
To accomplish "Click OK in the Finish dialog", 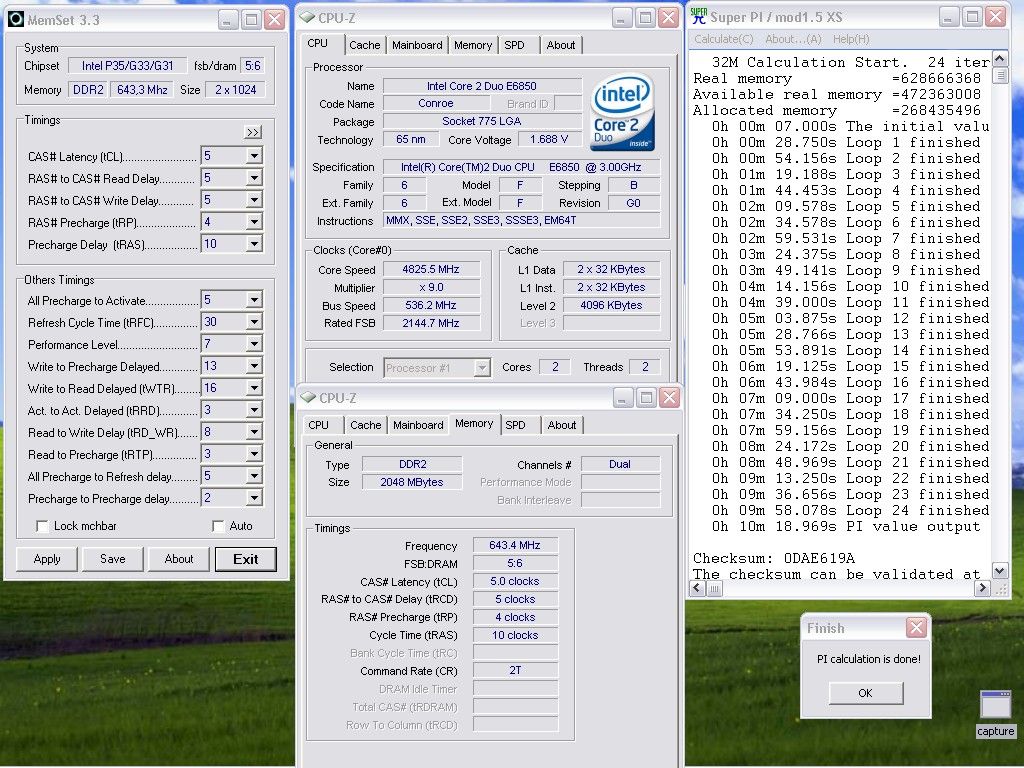I will point(866,693).
